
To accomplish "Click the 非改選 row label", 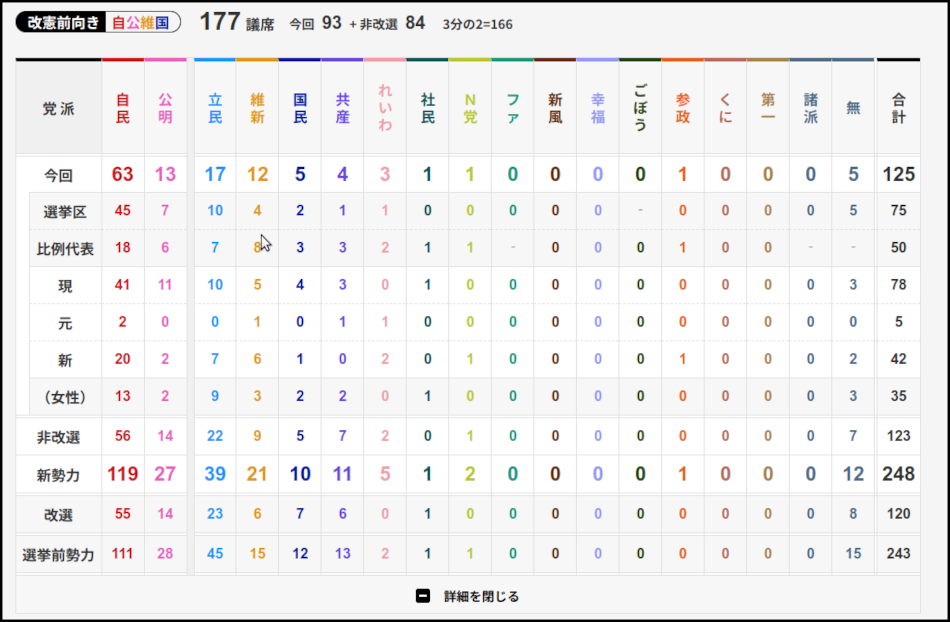I will coord(59,437).
